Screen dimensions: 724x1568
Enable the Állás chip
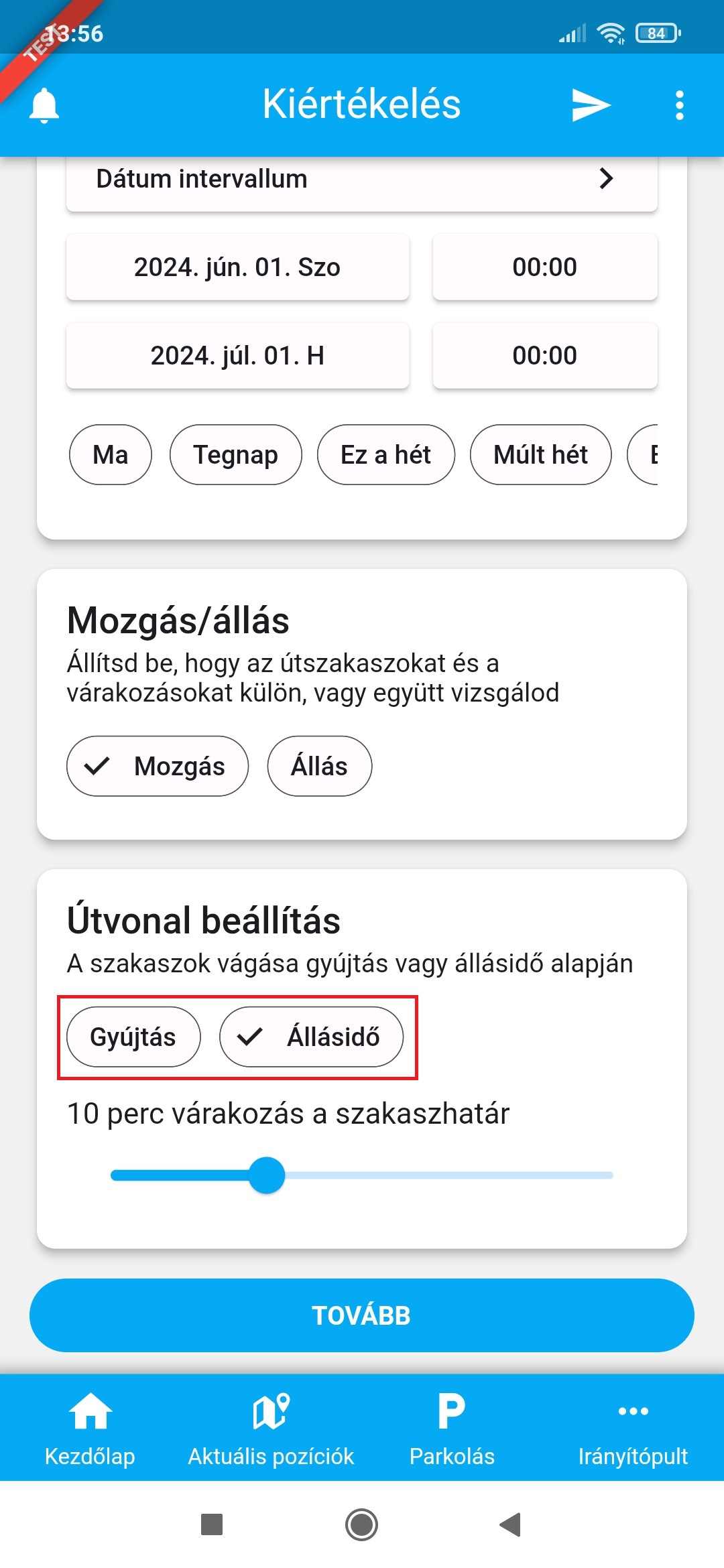click(319, 766)
